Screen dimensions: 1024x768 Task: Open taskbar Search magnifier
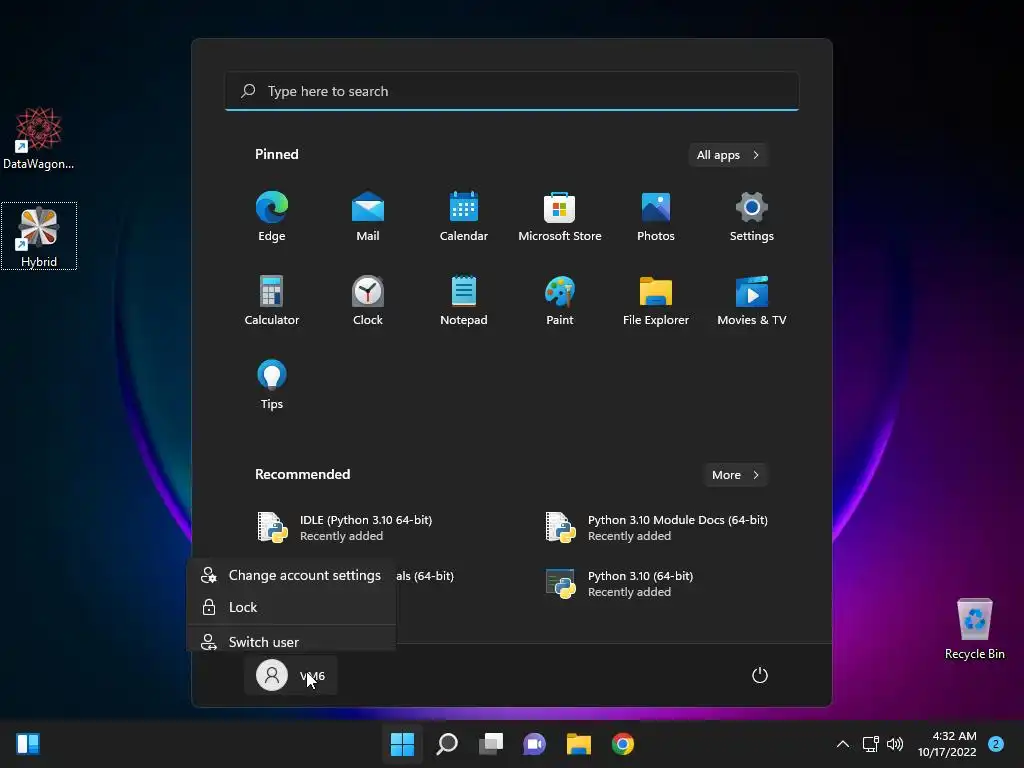[x=447, y=744]
